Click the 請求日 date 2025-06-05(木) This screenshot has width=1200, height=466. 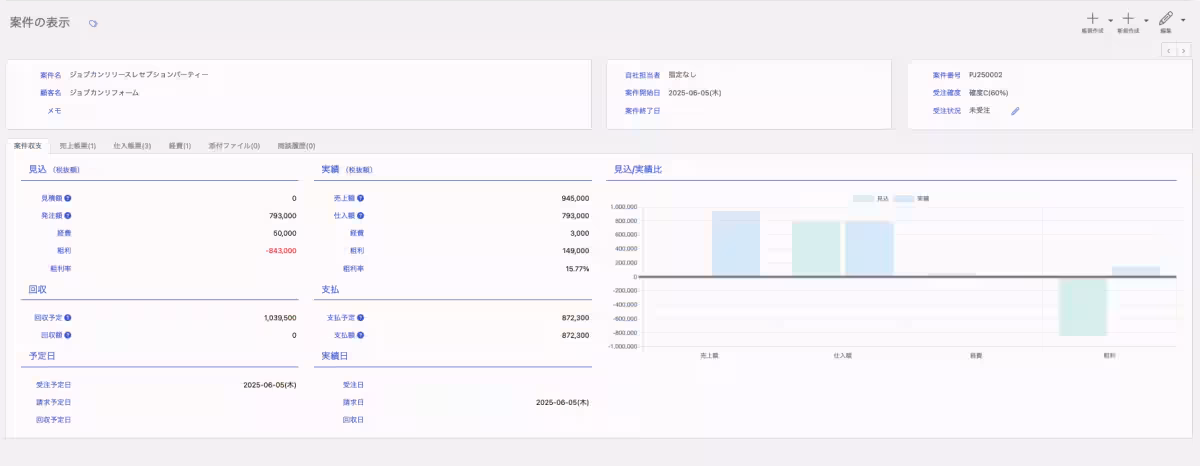pos(563,402)
